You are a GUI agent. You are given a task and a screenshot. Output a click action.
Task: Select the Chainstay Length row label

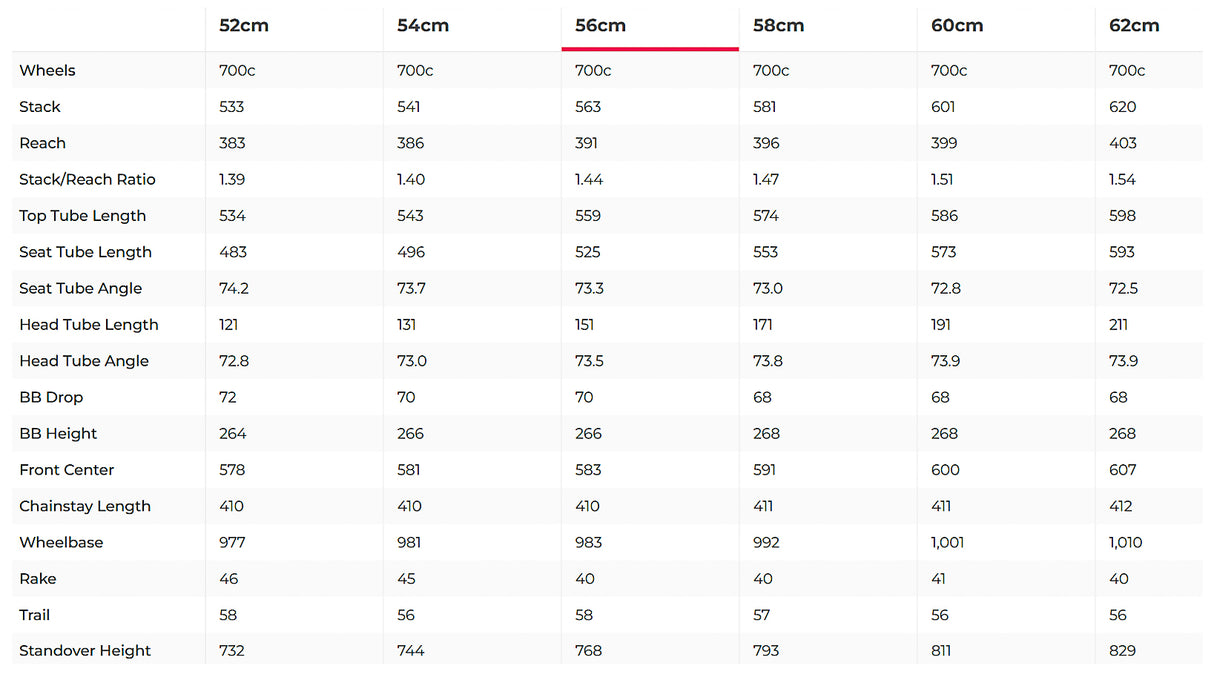84,507
